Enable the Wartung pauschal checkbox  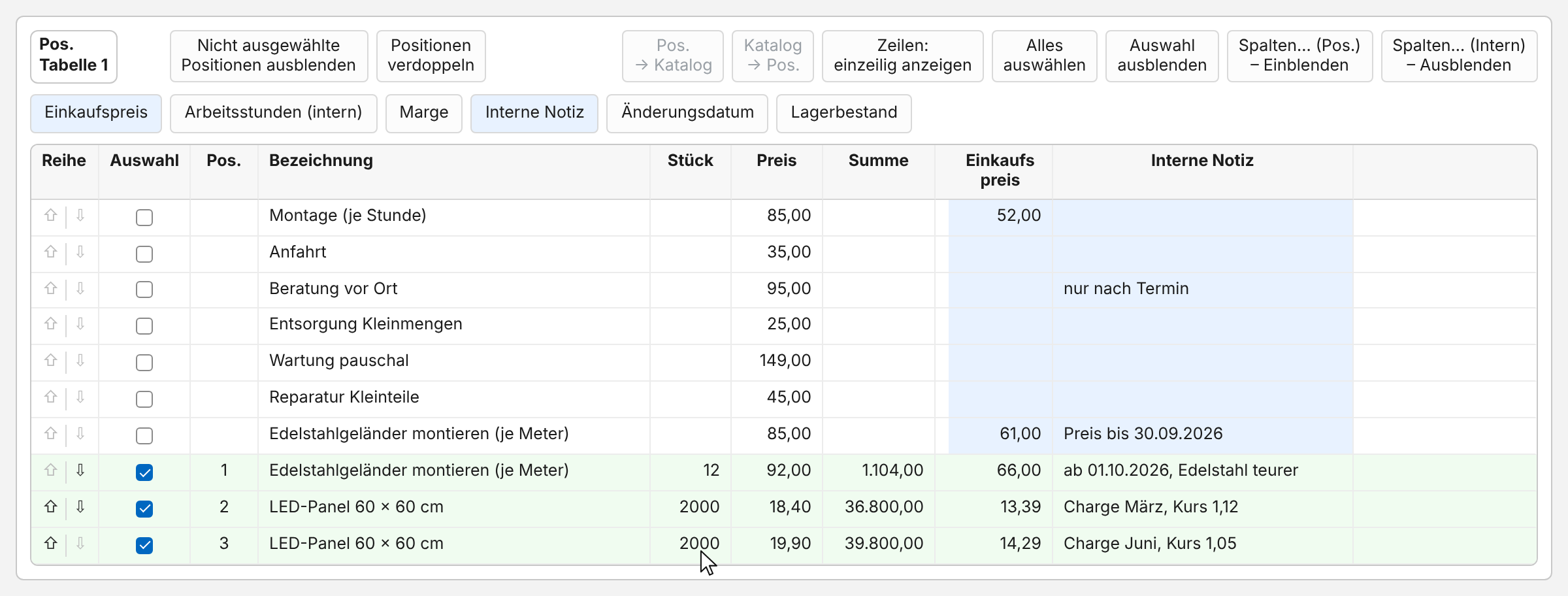tap(144, 363)
